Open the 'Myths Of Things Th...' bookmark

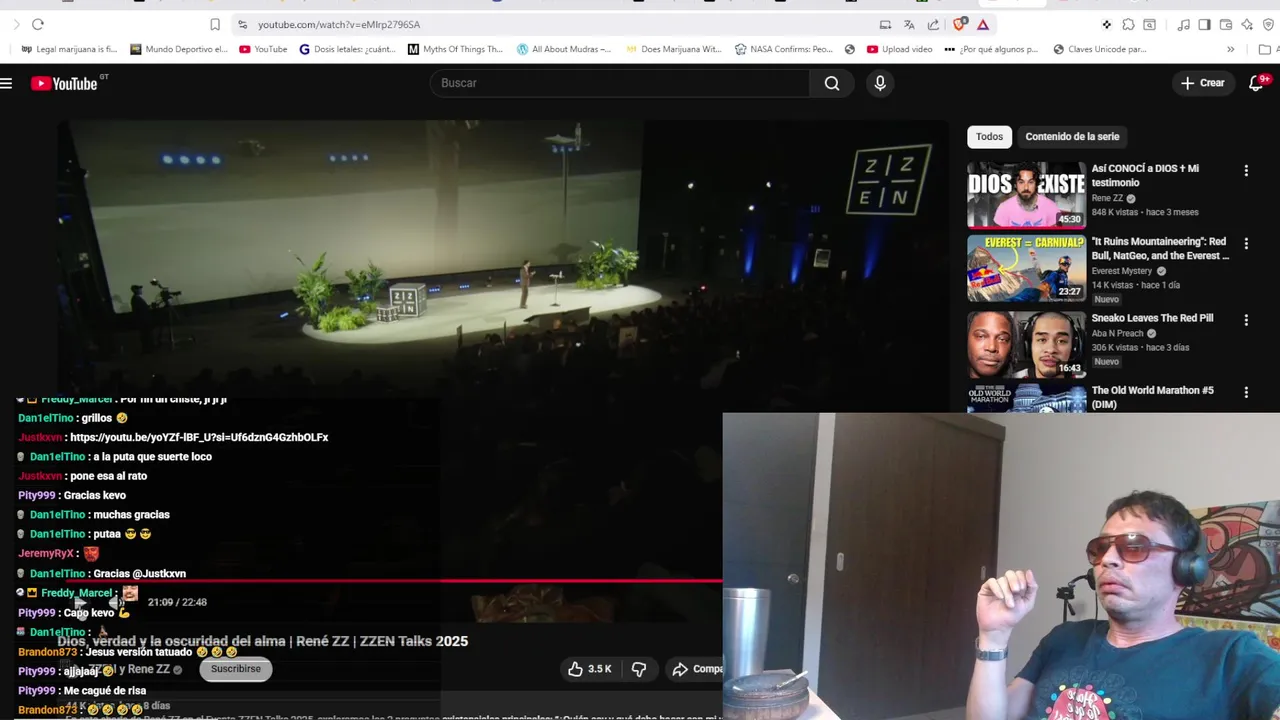coord(455,49)
